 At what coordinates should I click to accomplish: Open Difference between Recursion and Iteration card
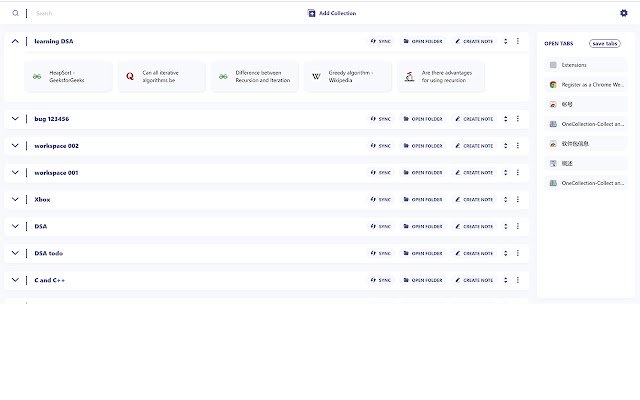255,76
